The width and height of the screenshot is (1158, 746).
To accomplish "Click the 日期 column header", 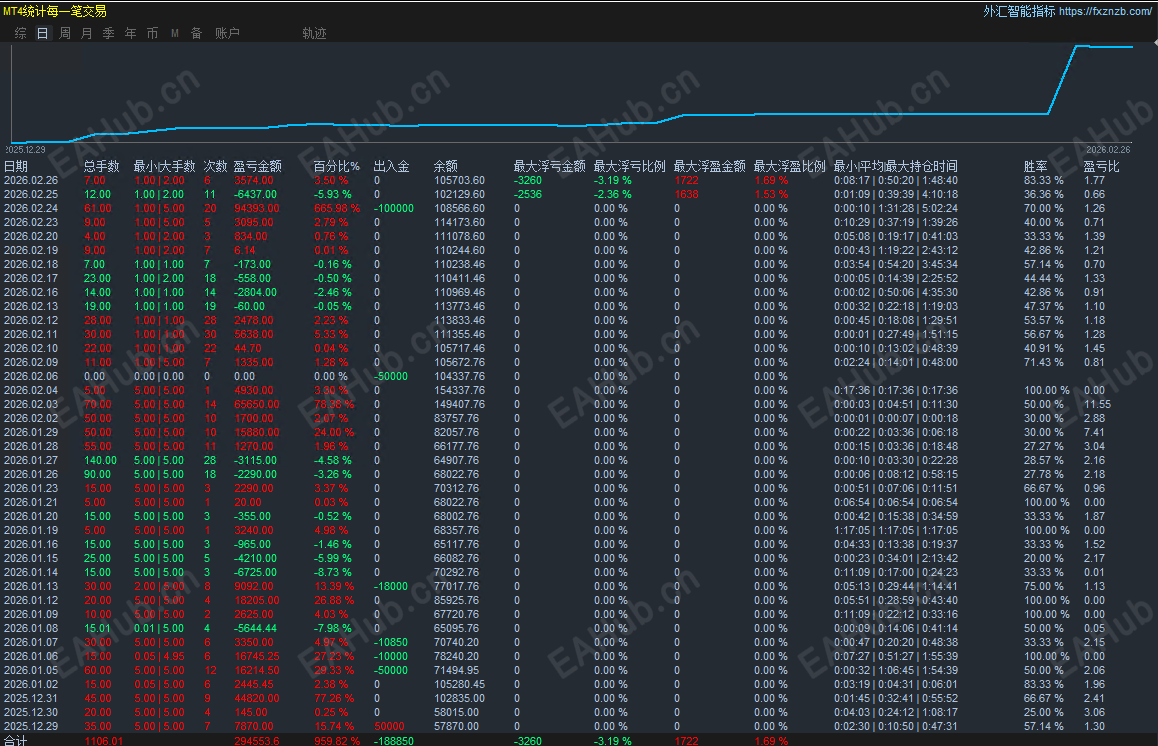I will (16, 166).
